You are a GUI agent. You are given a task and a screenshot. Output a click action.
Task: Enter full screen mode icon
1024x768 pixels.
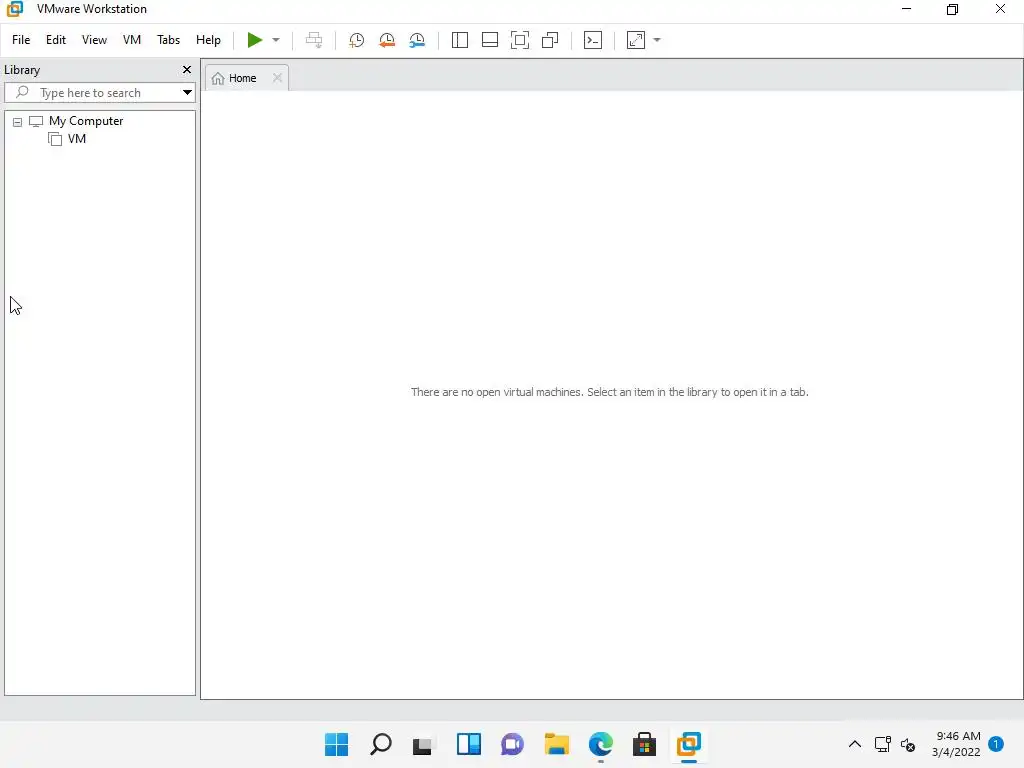point(520,40)
